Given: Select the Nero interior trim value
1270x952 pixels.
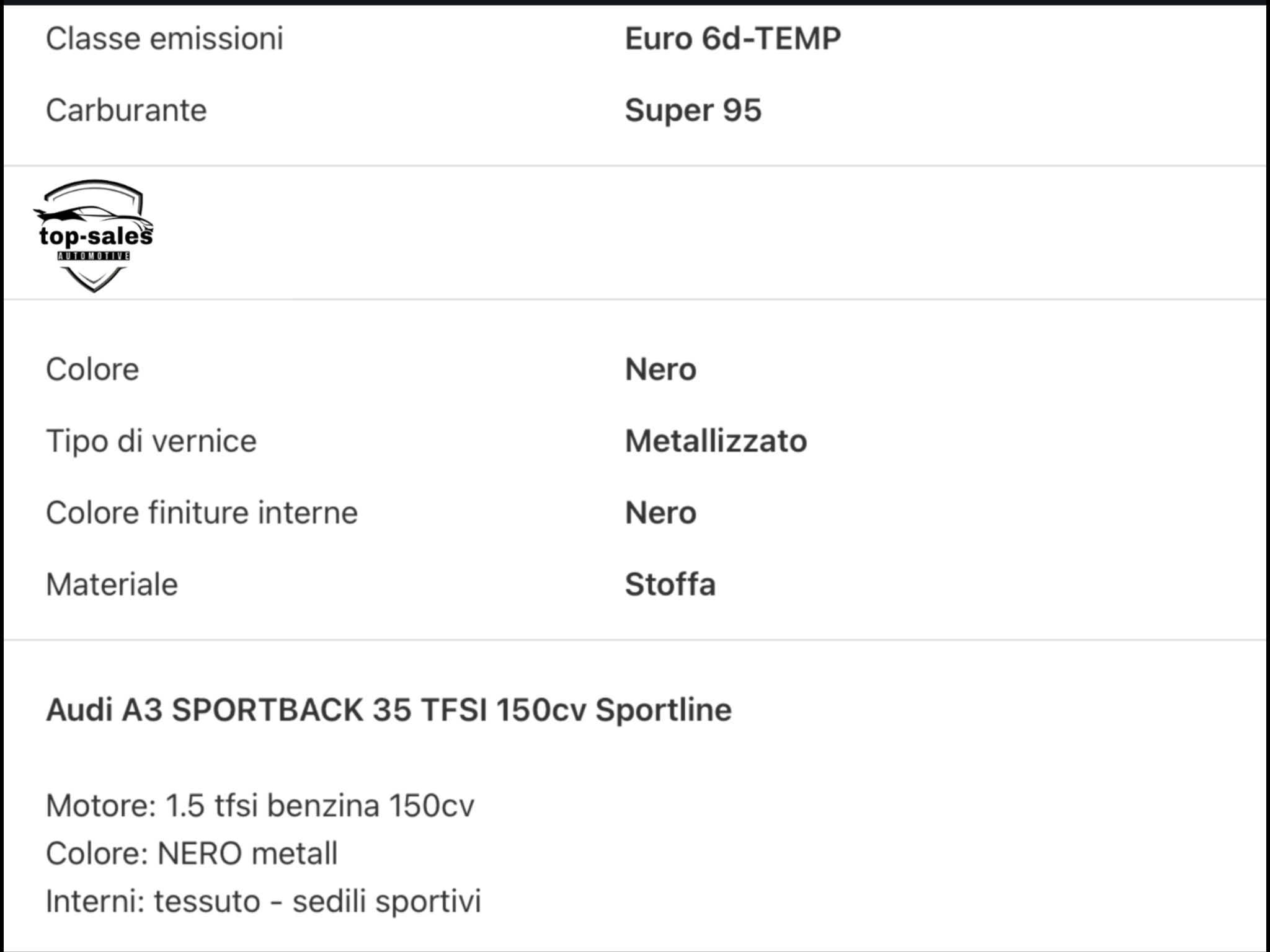Looking at the screenshot, I should click(660, 513).
